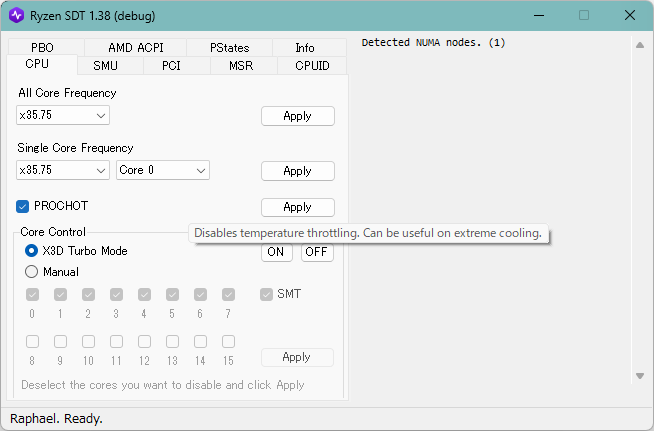Screen dimensions: 654x431
Task: Toggle the PROCHOT checkbox
Action: [x=23, y=206]
